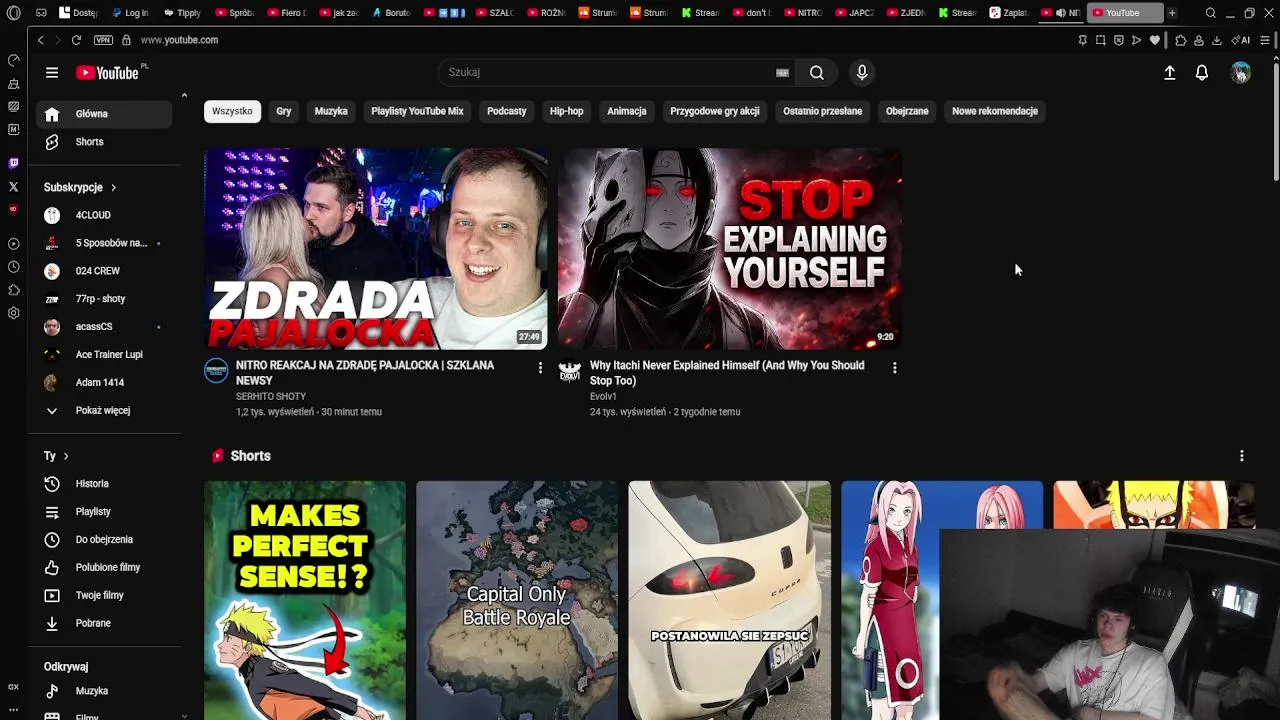The image size is (1280, 720).
Task: Select the Wszystko filter chip
Action: coord(232,111)
